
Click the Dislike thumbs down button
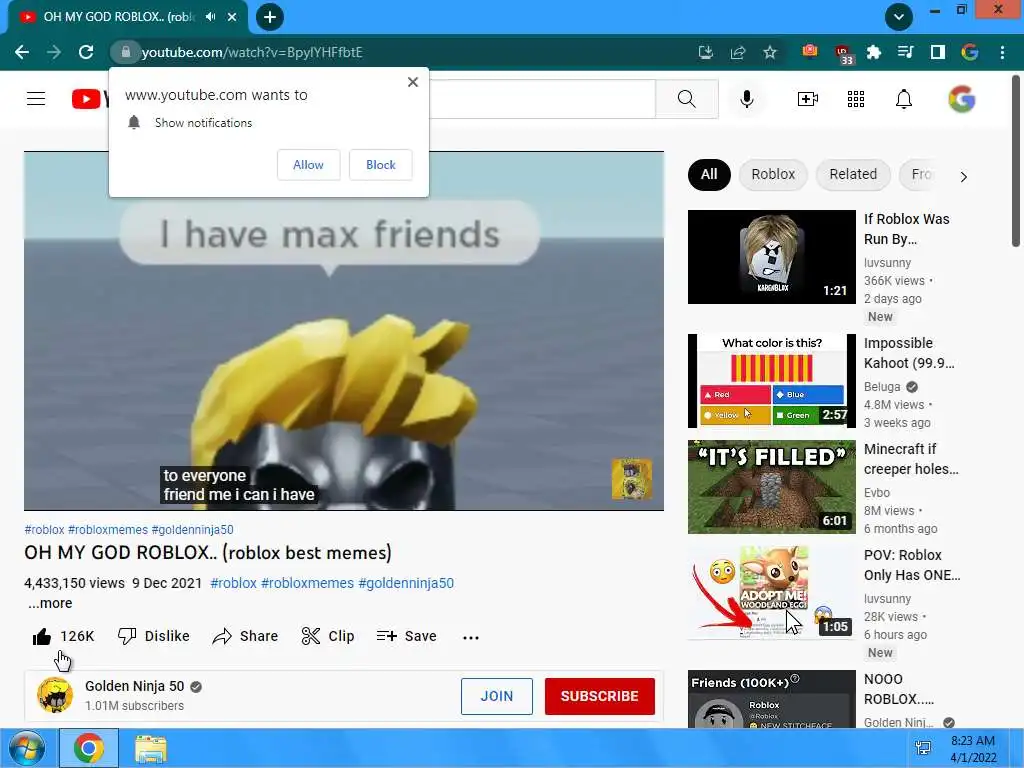coord(153,636)
